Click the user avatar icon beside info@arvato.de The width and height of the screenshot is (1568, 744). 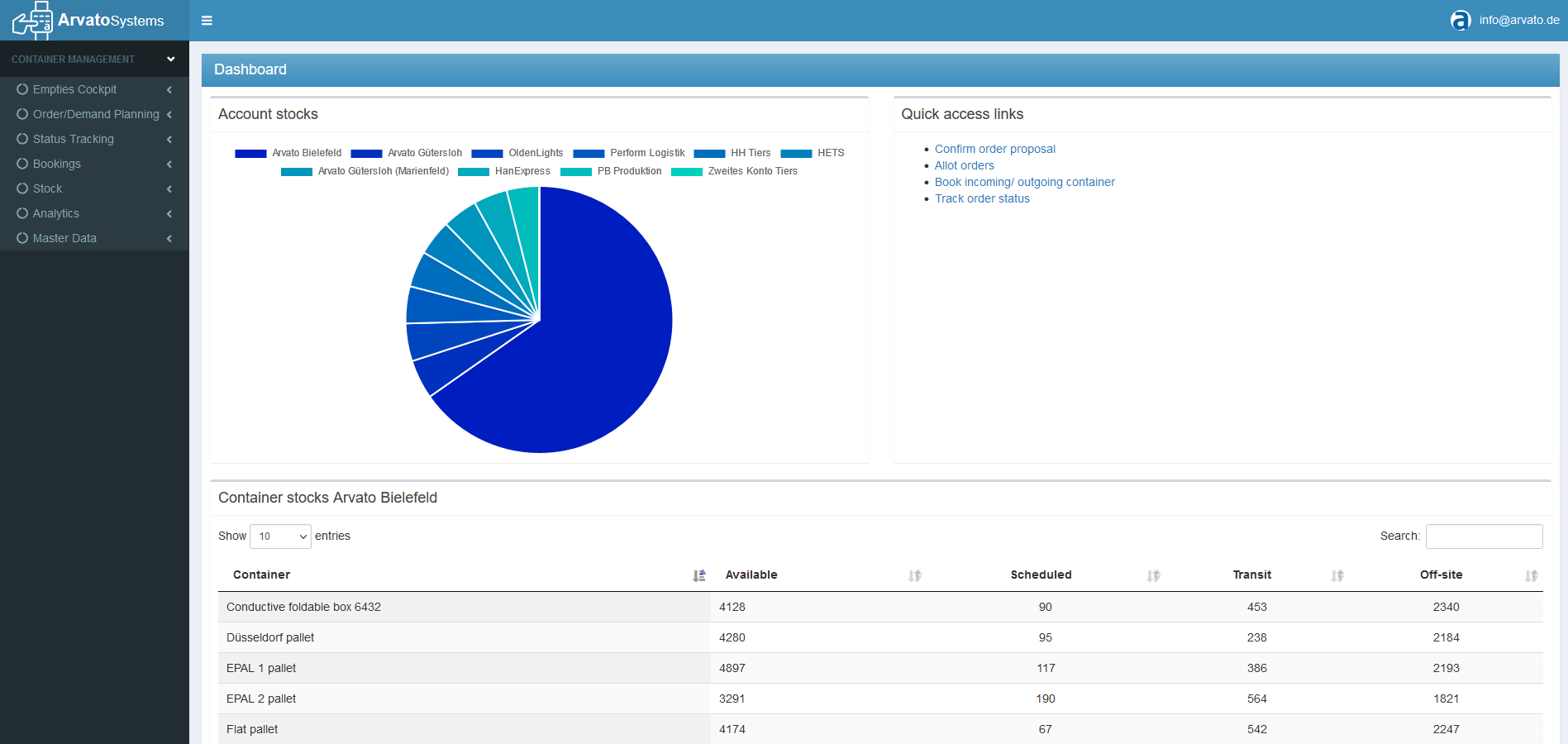[x=1461, y=21]
